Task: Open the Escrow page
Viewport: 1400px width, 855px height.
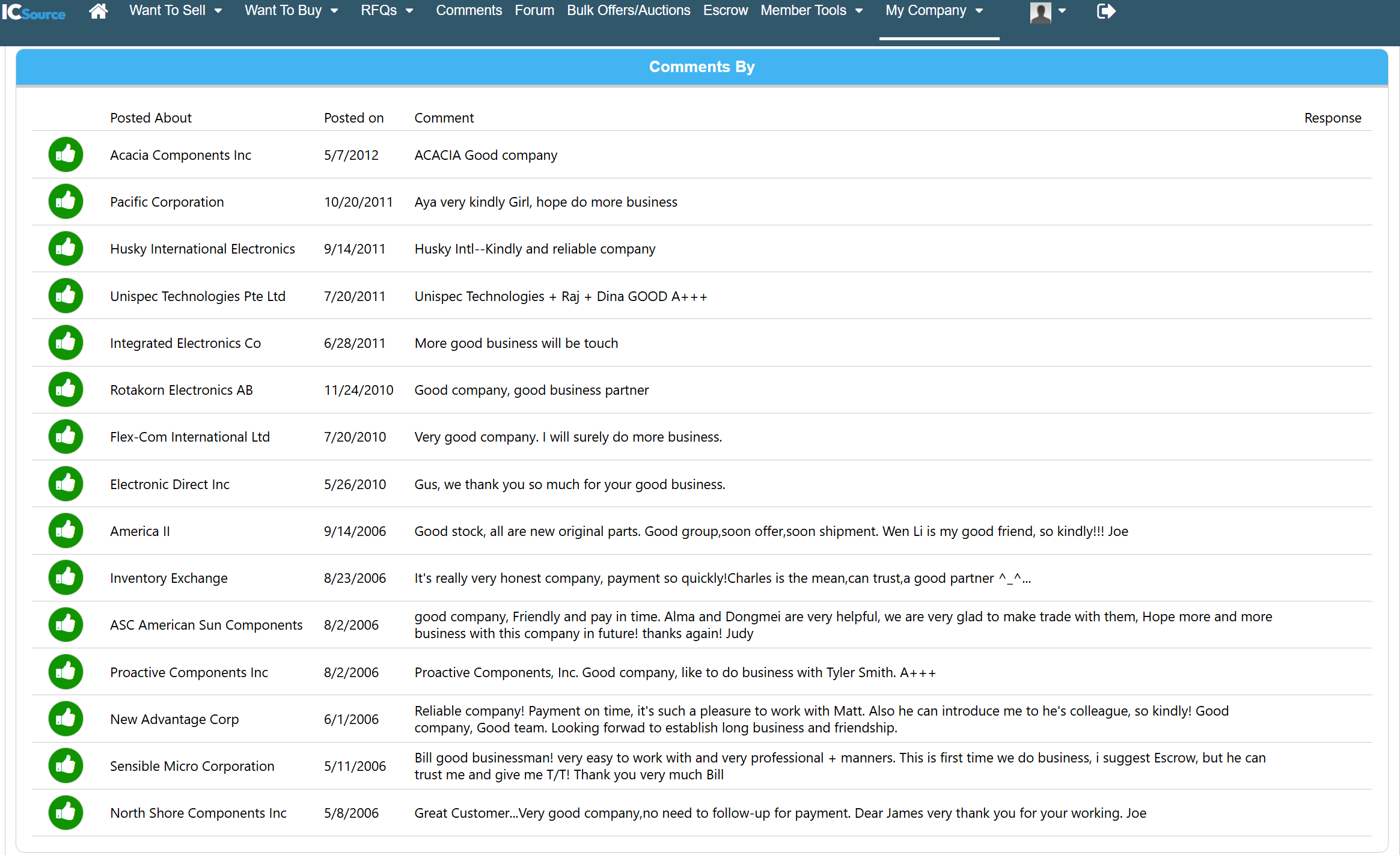Action: 726,10
